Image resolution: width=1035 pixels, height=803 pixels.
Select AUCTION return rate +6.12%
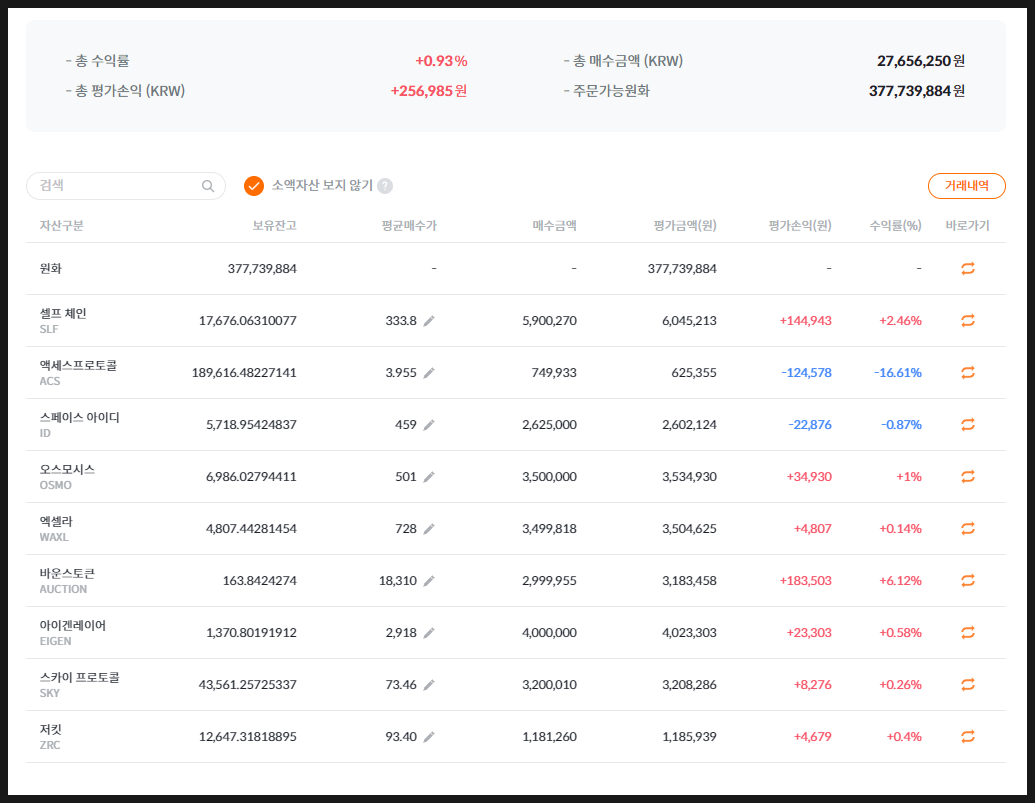(x=900, y=581)
